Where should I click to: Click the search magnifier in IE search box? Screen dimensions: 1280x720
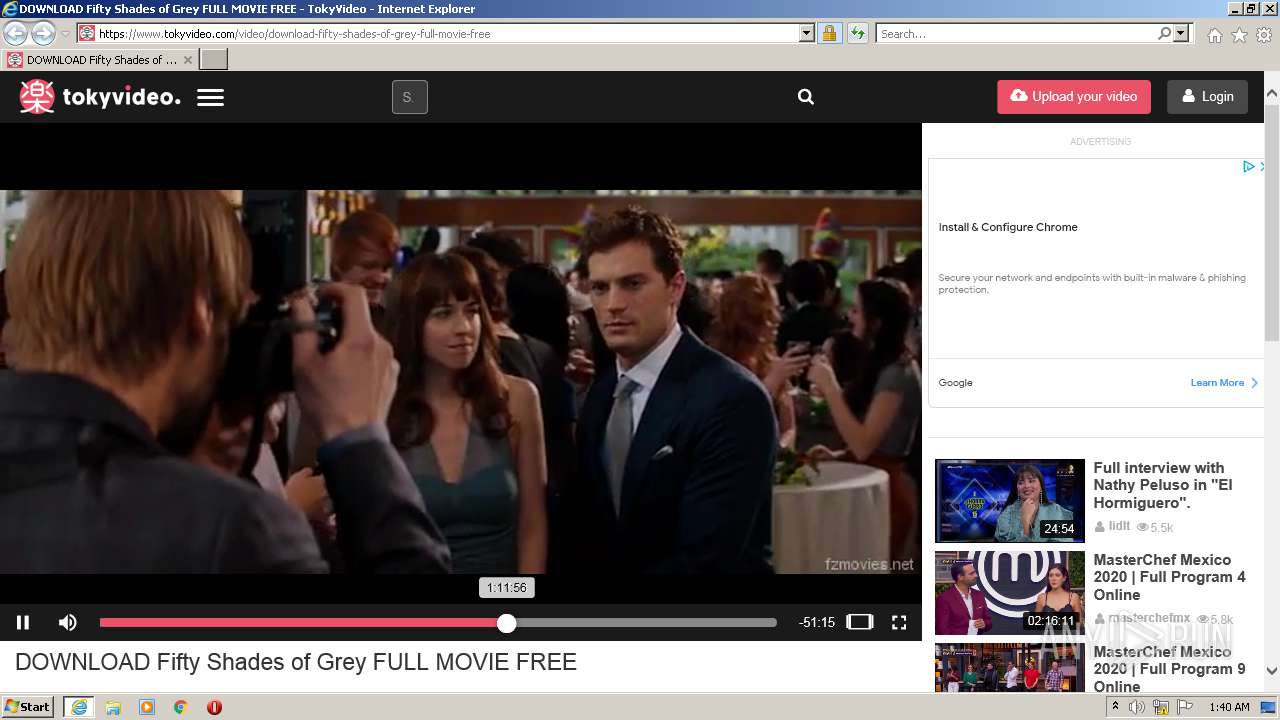(1164, 33)
